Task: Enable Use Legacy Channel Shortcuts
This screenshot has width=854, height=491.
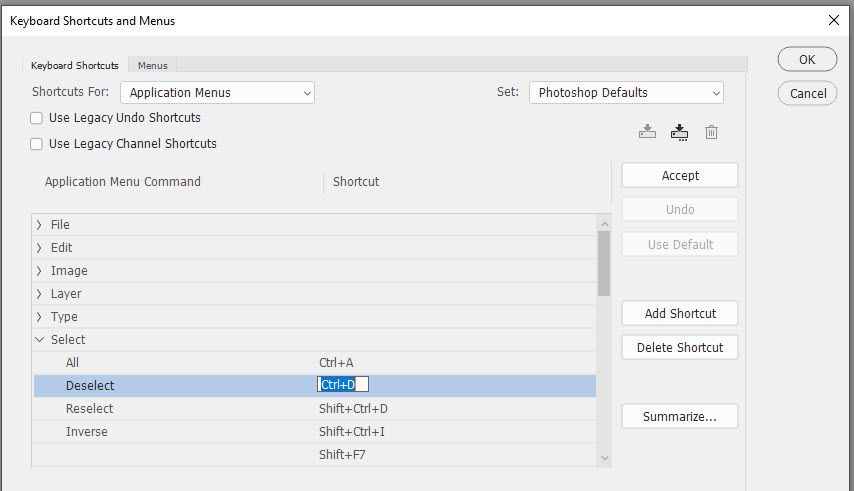Action: 36,144
